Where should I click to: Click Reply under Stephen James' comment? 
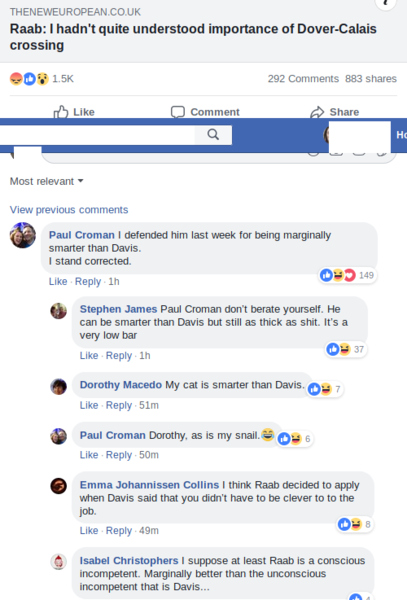pyautogui.click(x=119, y=356)
